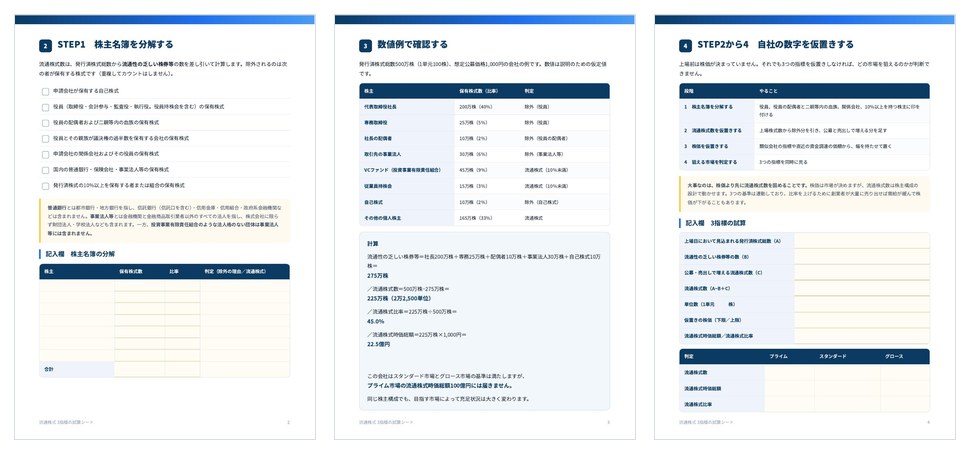
Task: Select the 275万株 result
Action: 377,276
